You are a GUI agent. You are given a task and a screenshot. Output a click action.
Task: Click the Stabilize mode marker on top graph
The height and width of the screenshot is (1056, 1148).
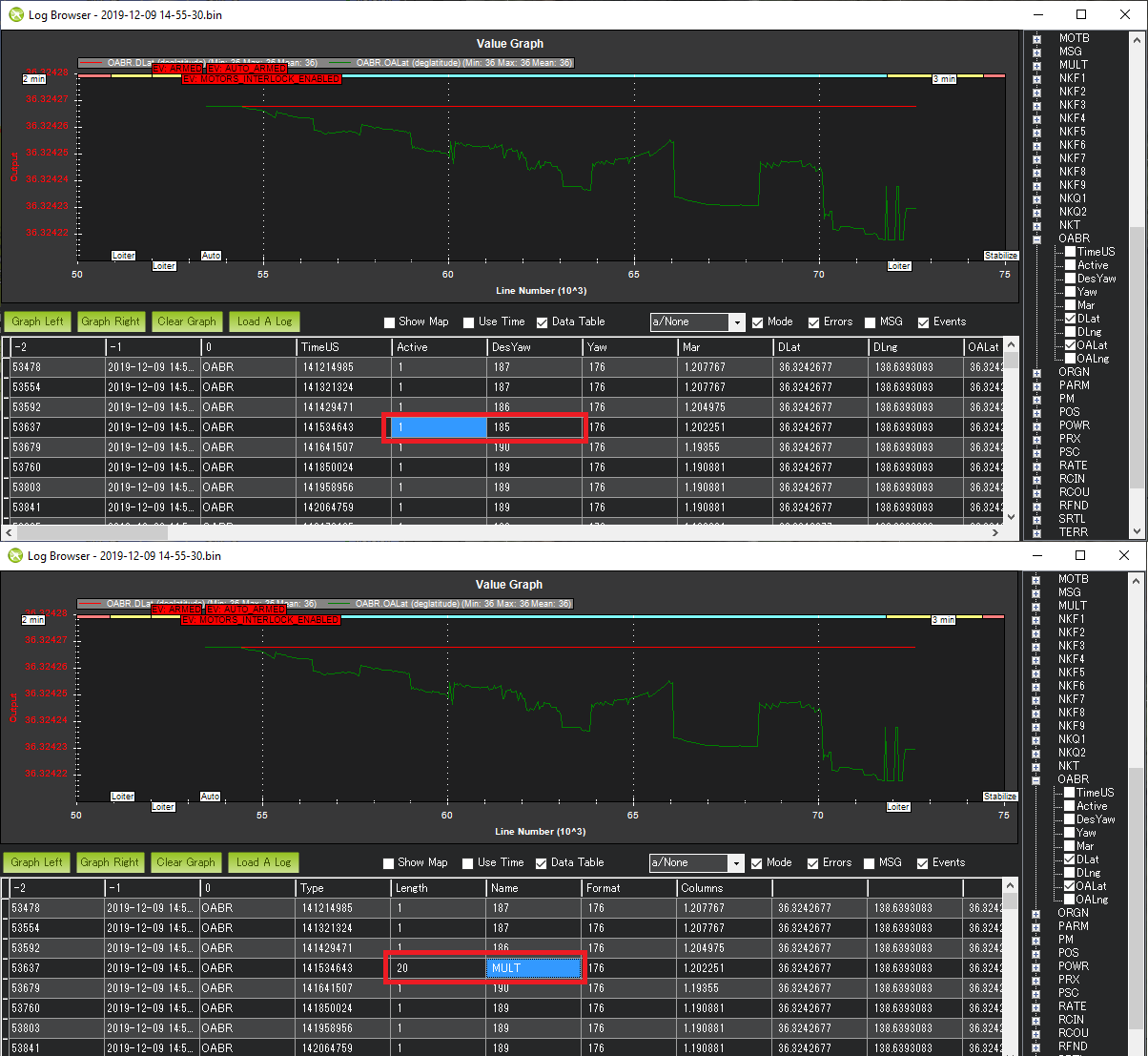click(x=1001, y=256)
